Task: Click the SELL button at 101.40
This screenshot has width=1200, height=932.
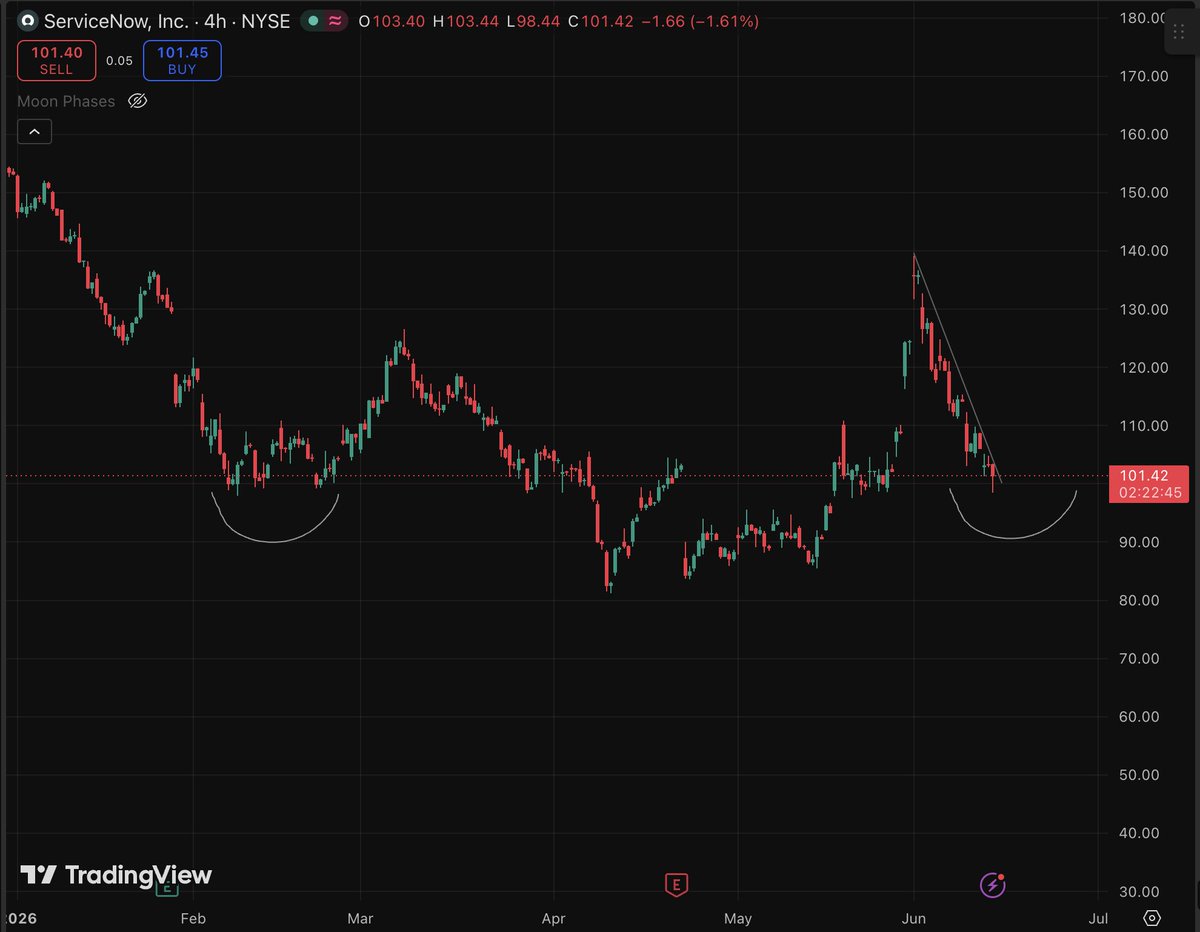Action: tap(56, 60)
